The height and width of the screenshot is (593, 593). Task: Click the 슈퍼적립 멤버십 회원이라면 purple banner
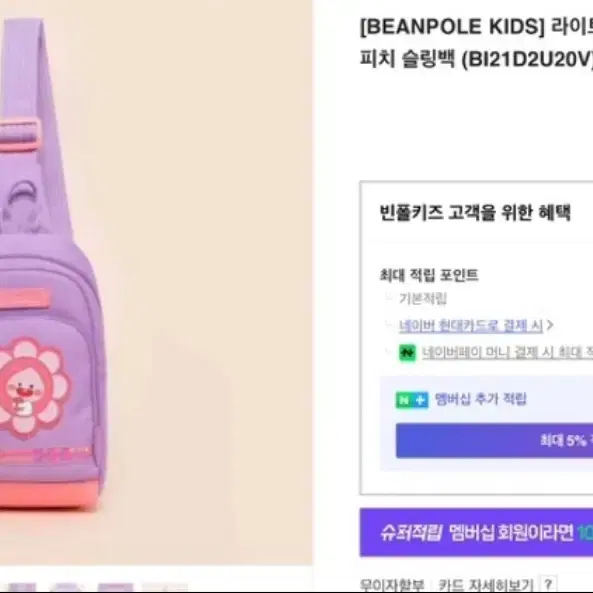[477, 532]
